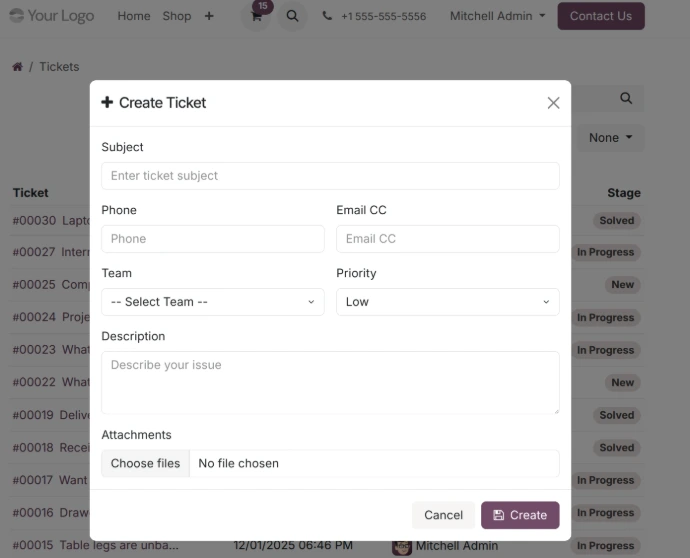Viewport: 690px width, 558px height.
Task: Click the plus icon next to Shop
Action: point(209,16)
